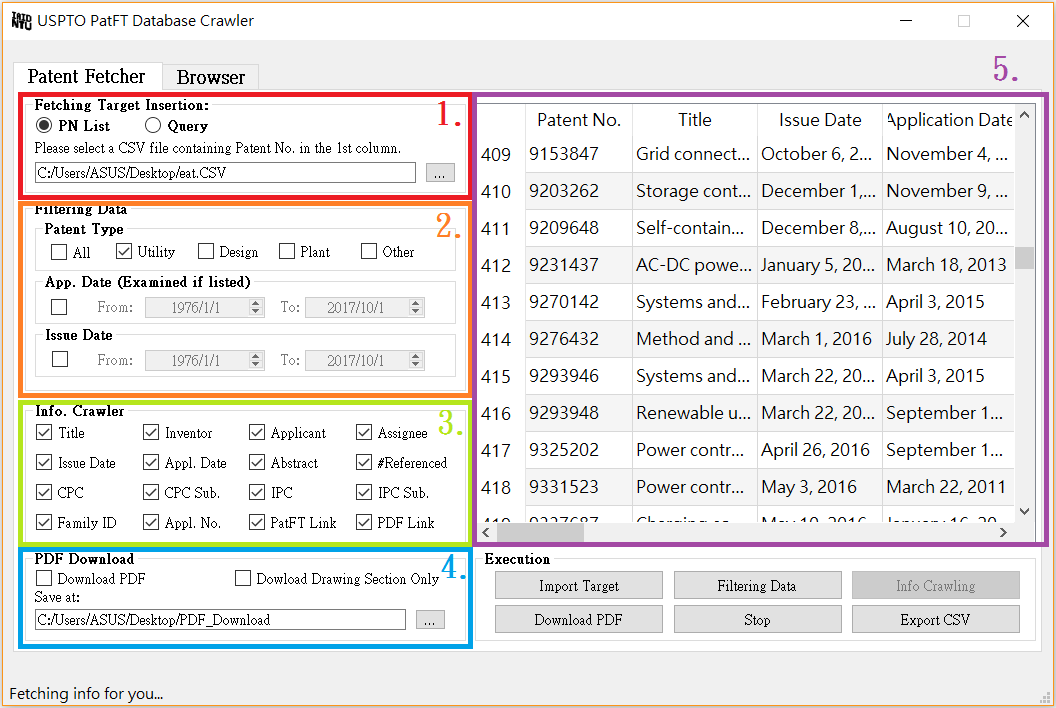Click the Export CSV button
This screenshot has height=708, width=1056.
pos(935,619)
